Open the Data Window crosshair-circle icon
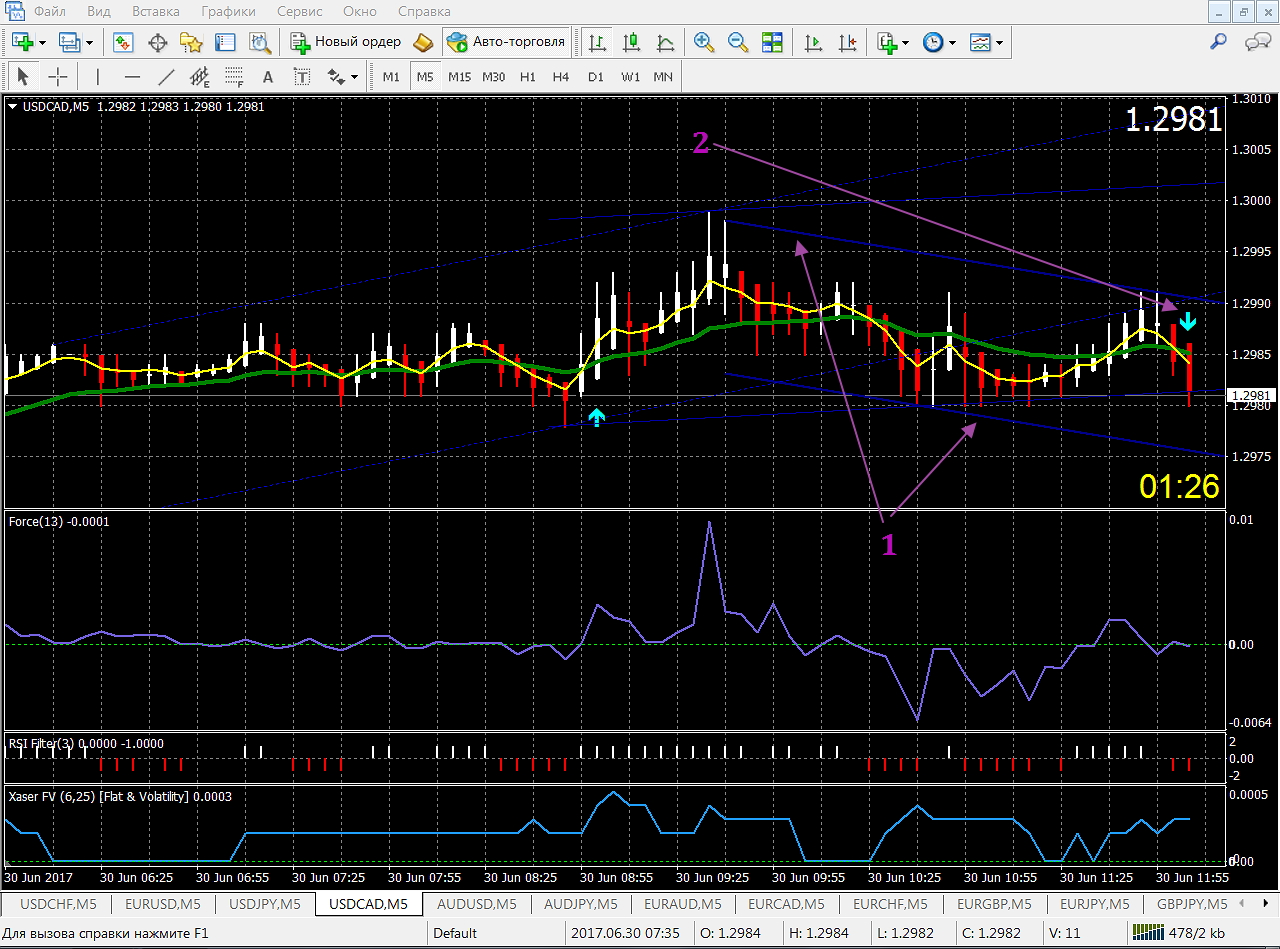Viewport: 1280px width, 949px height. coord(157,42)
